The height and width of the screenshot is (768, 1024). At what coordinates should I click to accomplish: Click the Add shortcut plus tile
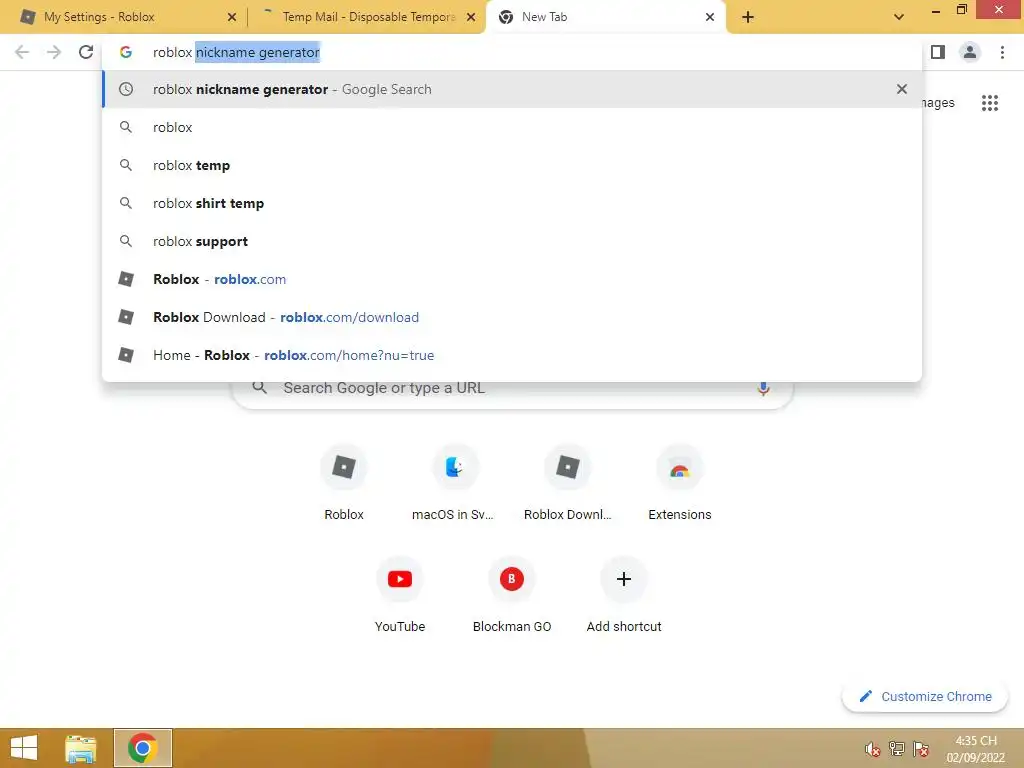tap(624, 596)
